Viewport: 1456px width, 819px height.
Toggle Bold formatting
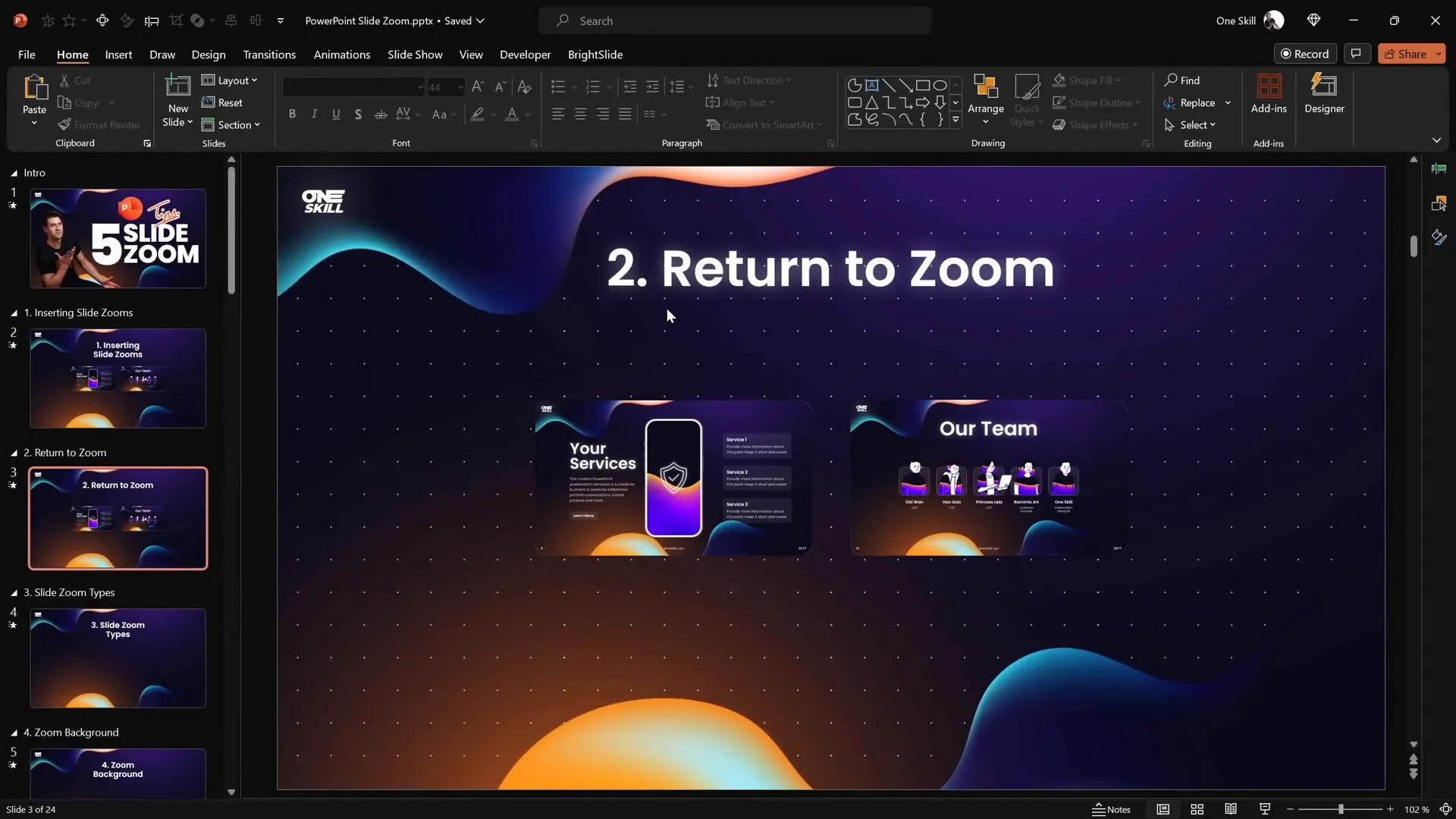click(x=292, y=115)
